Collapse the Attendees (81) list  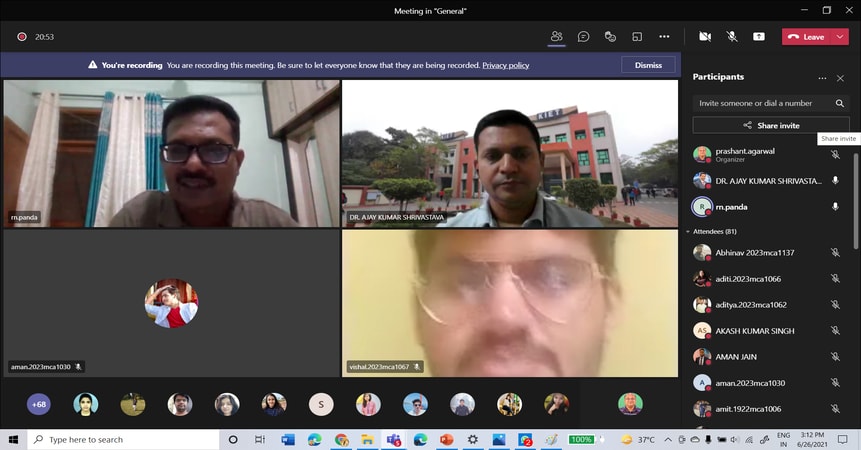tap(688, 231)
